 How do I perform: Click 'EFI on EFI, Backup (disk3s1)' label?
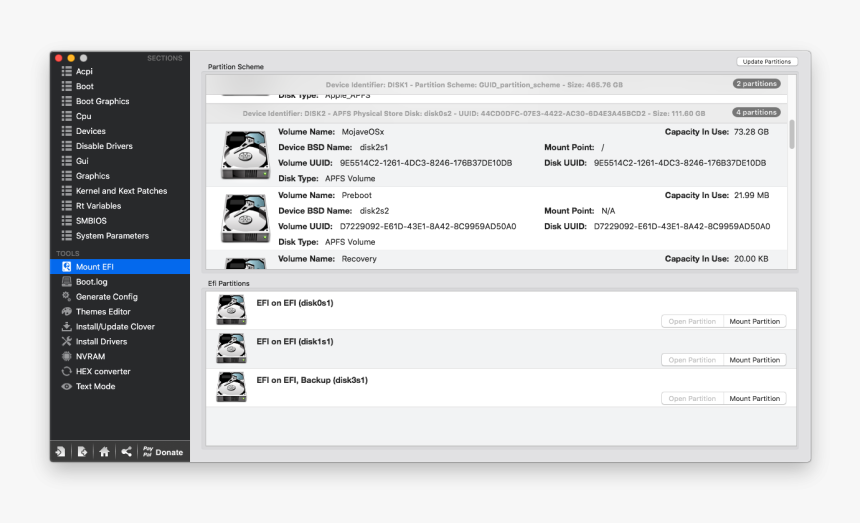[312, 380]
